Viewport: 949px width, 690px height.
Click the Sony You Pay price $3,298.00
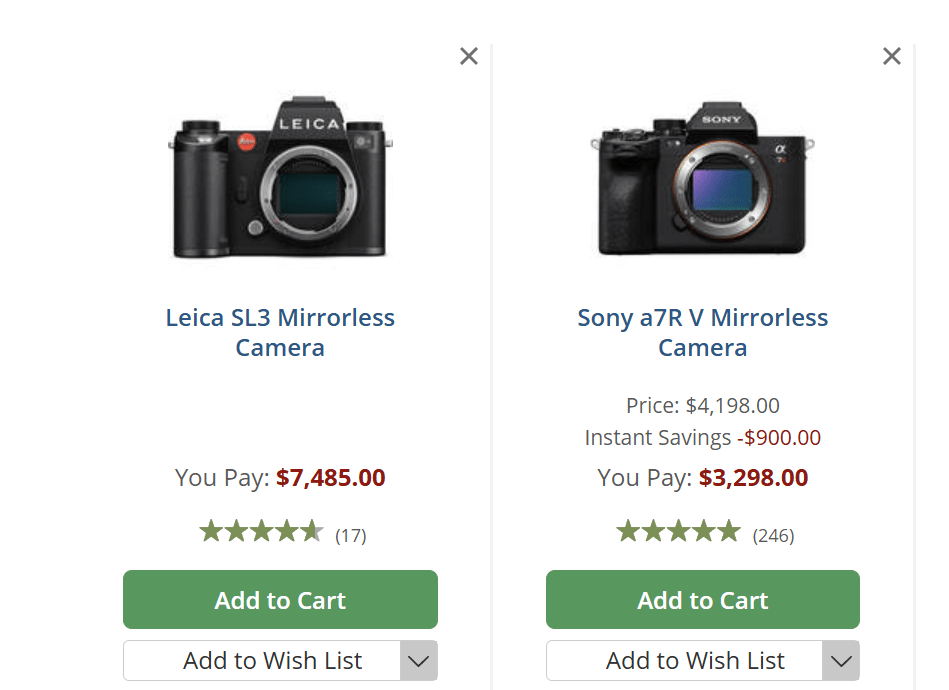tap(753, 478)
